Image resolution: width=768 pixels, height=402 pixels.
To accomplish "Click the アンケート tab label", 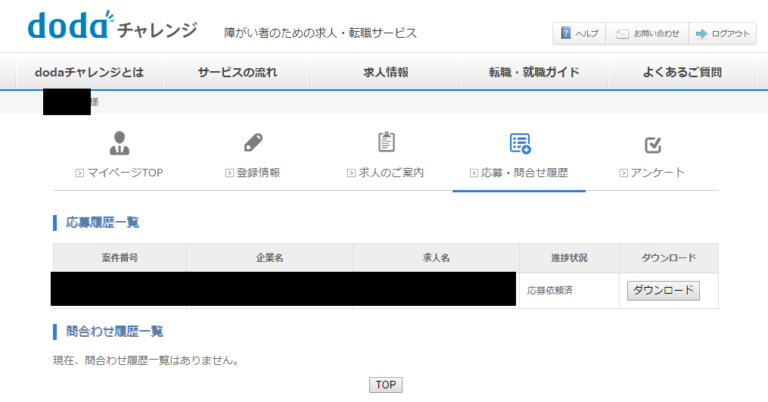I will coord(658,173).
